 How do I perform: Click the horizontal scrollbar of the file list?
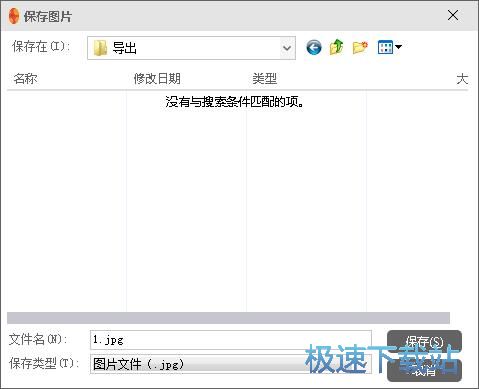[x=228, y=318]
